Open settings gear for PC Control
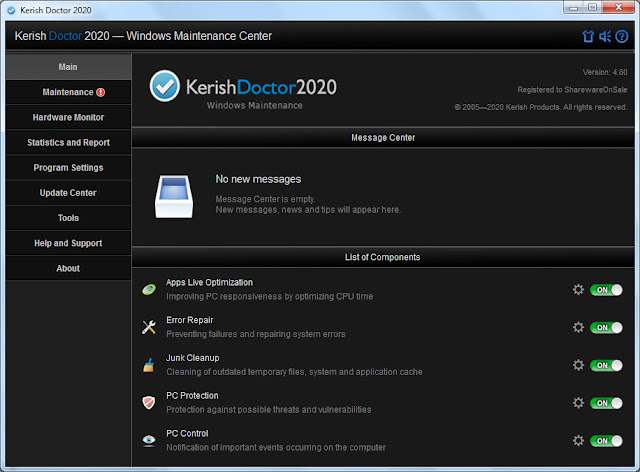 click(578, 440)
